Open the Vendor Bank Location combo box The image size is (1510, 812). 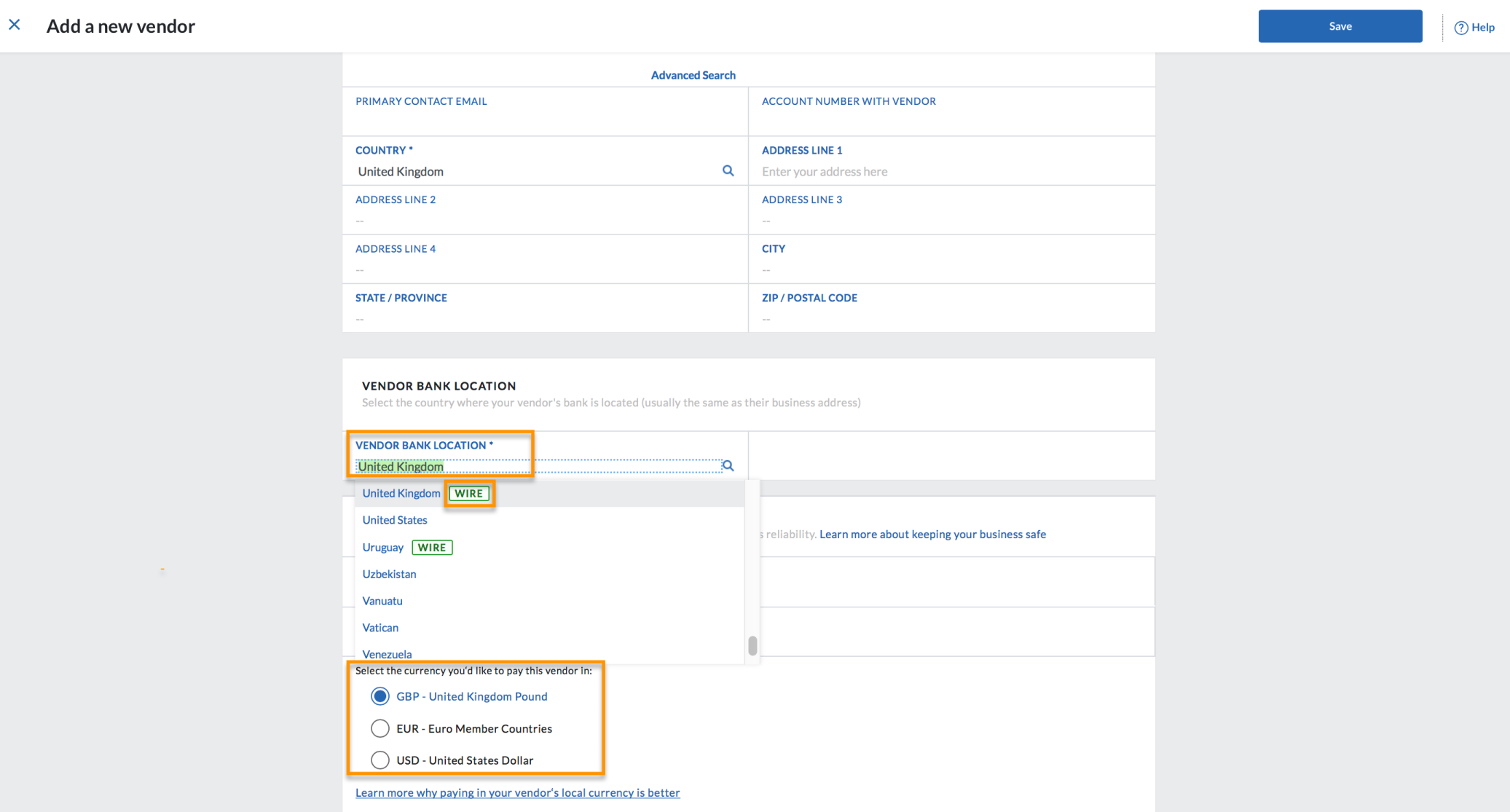pos(538,467)
